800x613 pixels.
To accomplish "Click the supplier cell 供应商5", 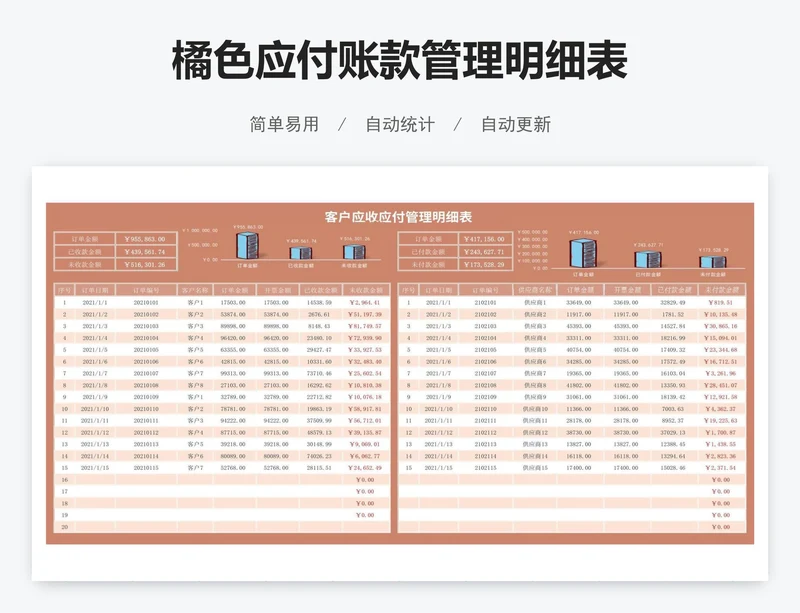I will 535,350.
